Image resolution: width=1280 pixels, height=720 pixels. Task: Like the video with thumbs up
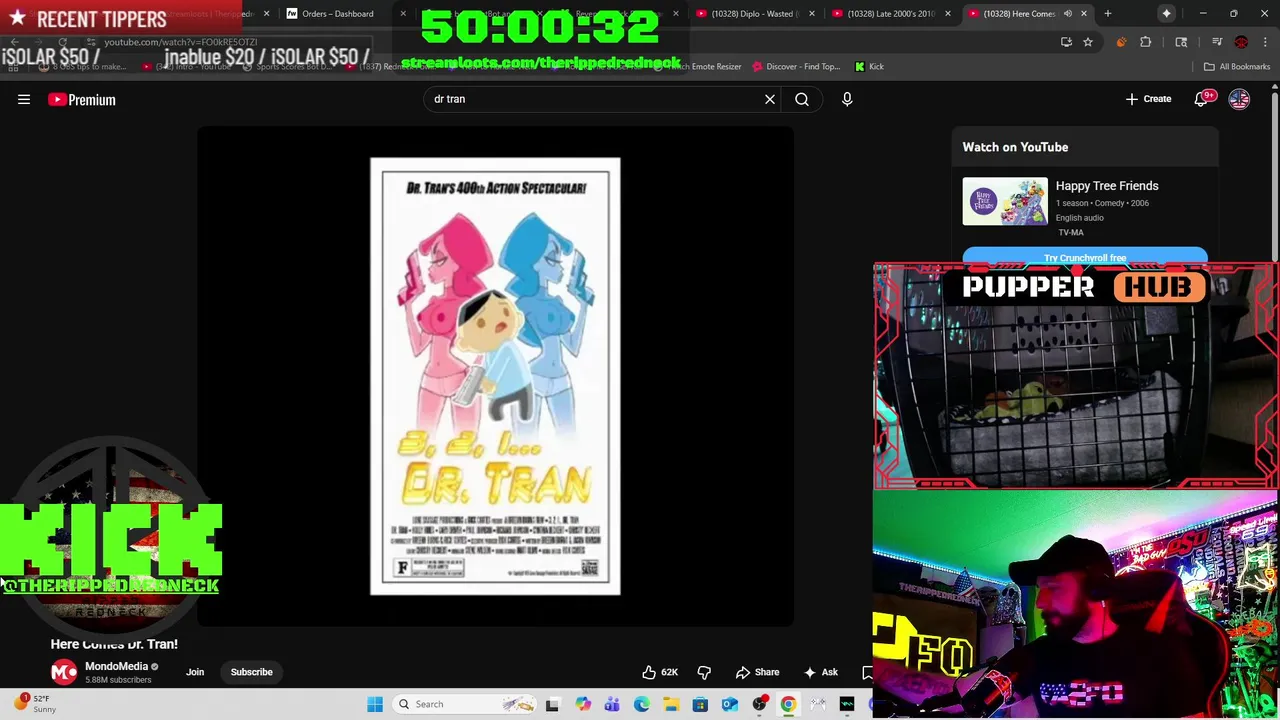pyautogui.click(x=660, y=672)
